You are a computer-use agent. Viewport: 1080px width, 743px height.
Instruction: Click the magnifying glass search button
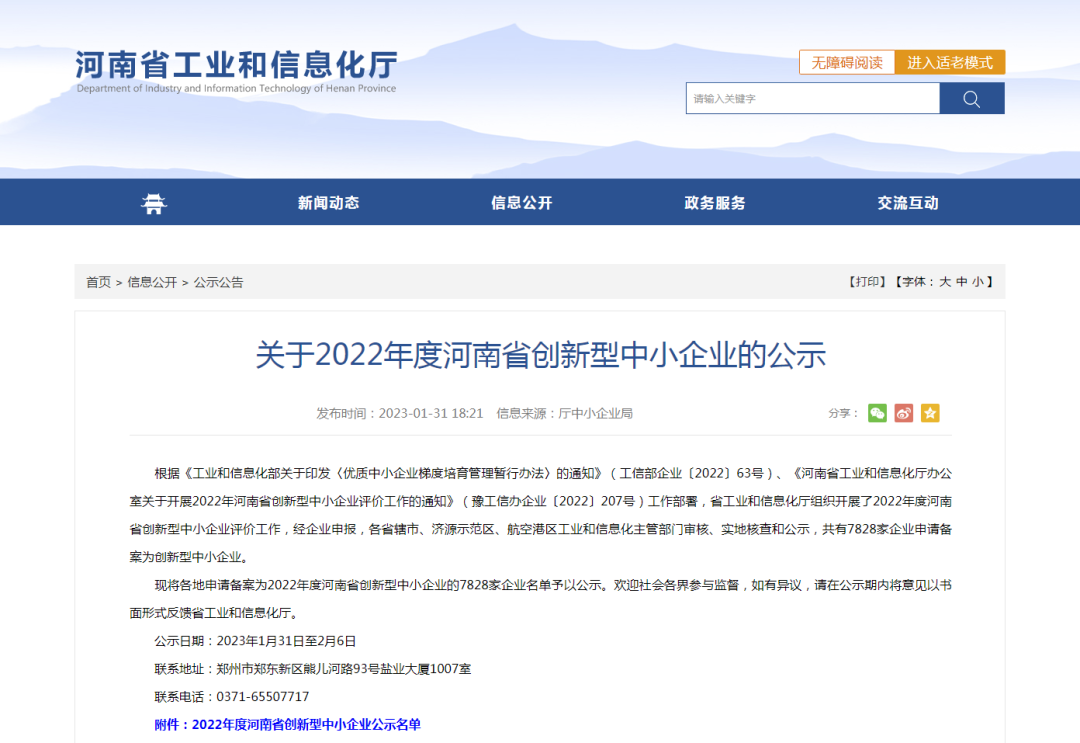(971, 98)
